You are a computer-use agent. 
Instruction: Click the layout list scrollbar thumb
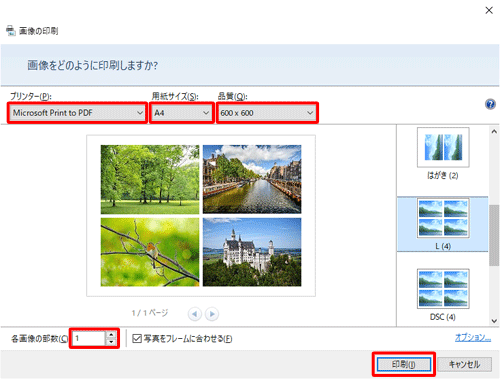[494, 235]
